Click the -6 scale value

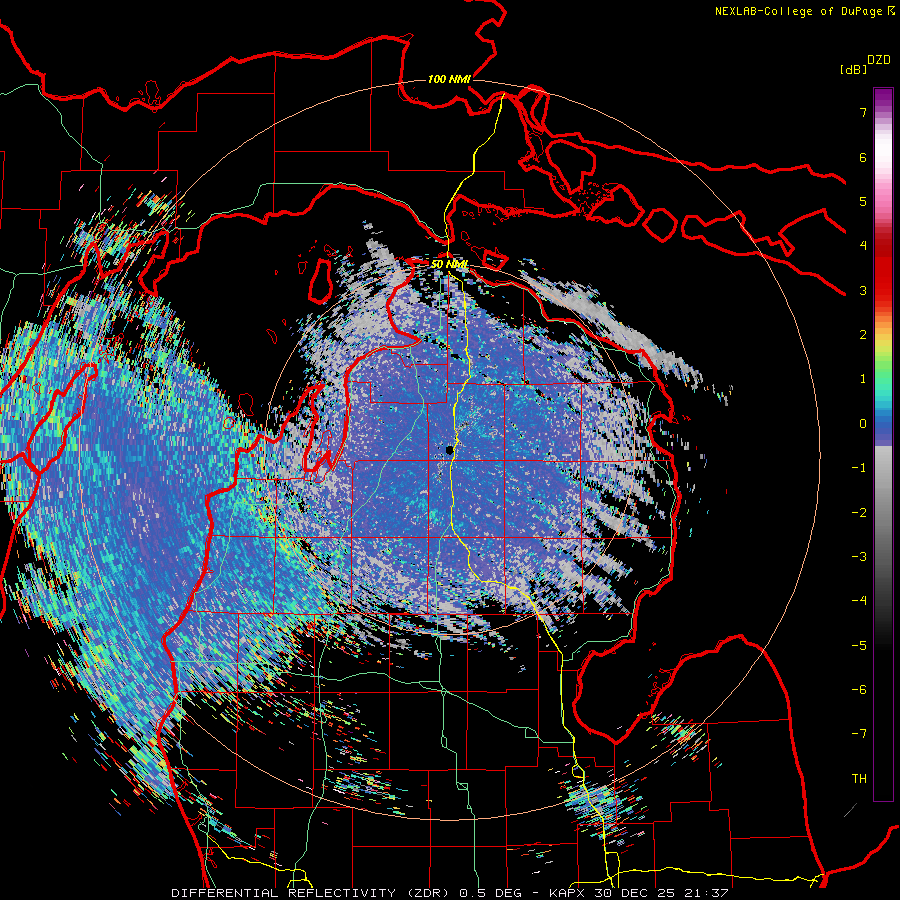point(859,690)
